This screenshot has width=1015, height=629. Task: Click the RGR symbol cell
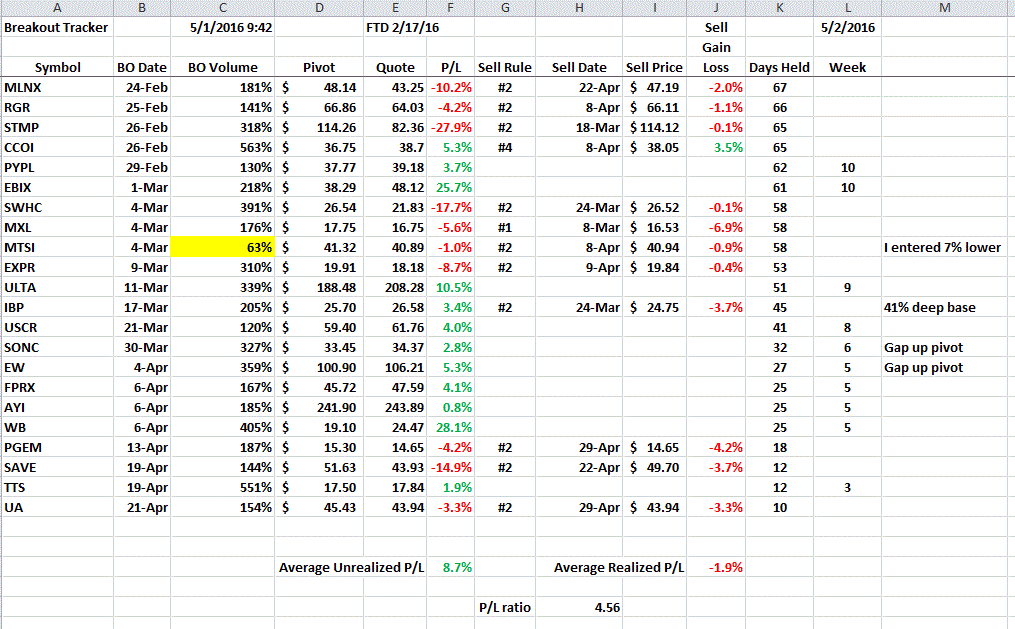pyautogui.click(x=57, y=108)
